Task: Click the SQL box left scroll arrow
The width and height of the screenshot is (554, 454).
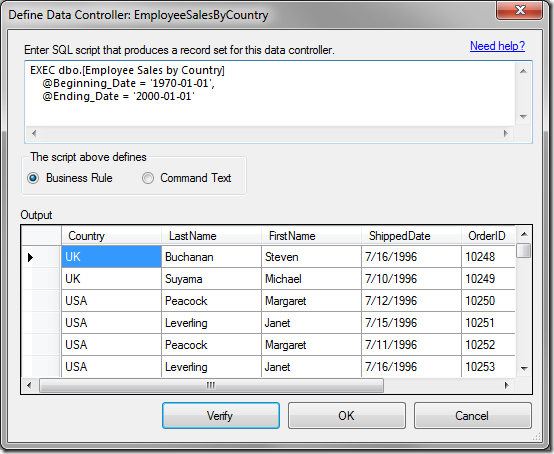Action: [x=34, y=133]
